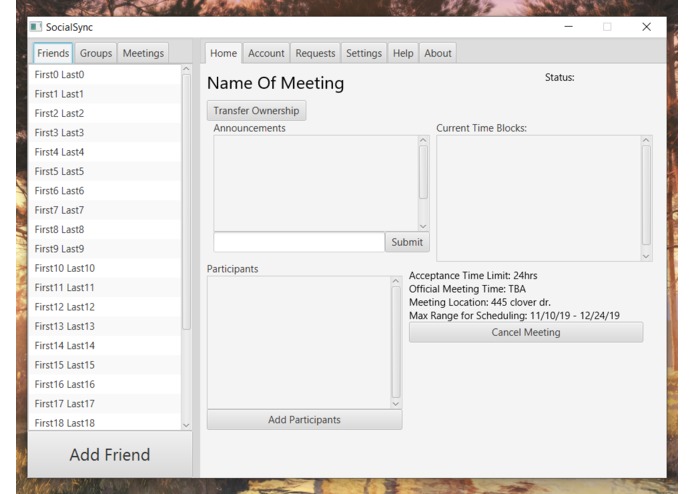Screen dimensions: 695x494
Task: Click Official Meeting Time: TBA text
Action: tap(467, 289)
